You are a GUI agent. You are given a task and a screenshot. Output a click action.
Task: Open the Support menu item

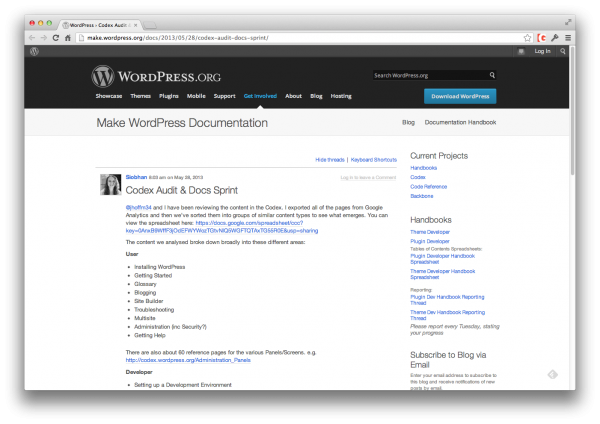coord(224,96)
